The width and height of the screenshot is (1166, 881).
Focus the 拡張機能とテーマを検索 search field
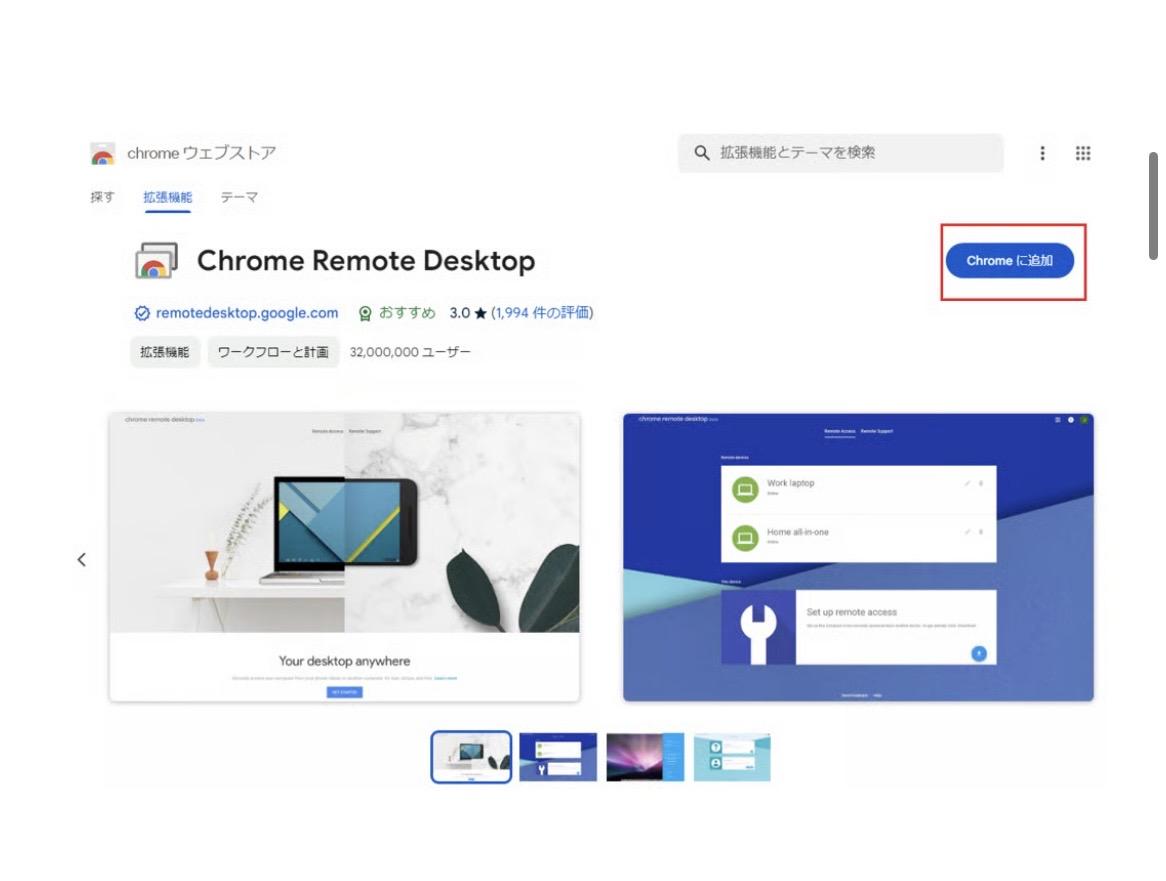840,152
